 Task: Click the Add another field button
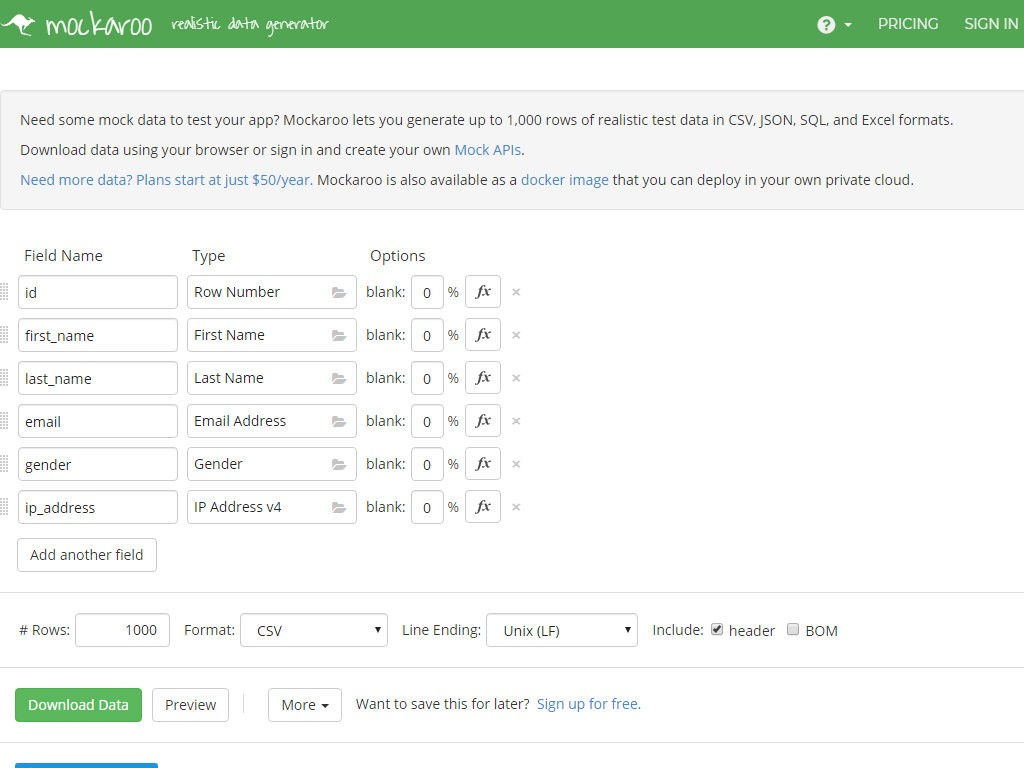click(x=87, y=555)
